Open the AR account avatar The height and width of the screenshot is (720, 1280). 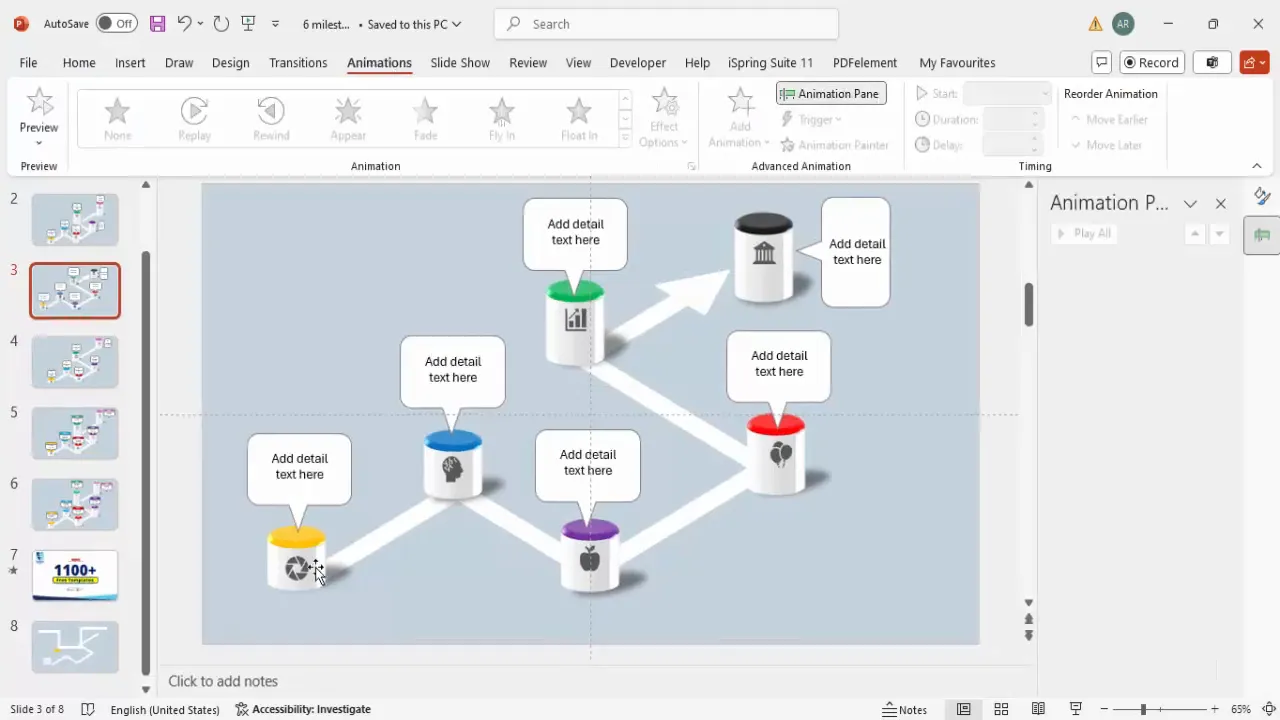pyautogui.click(x=1123, y=24)
